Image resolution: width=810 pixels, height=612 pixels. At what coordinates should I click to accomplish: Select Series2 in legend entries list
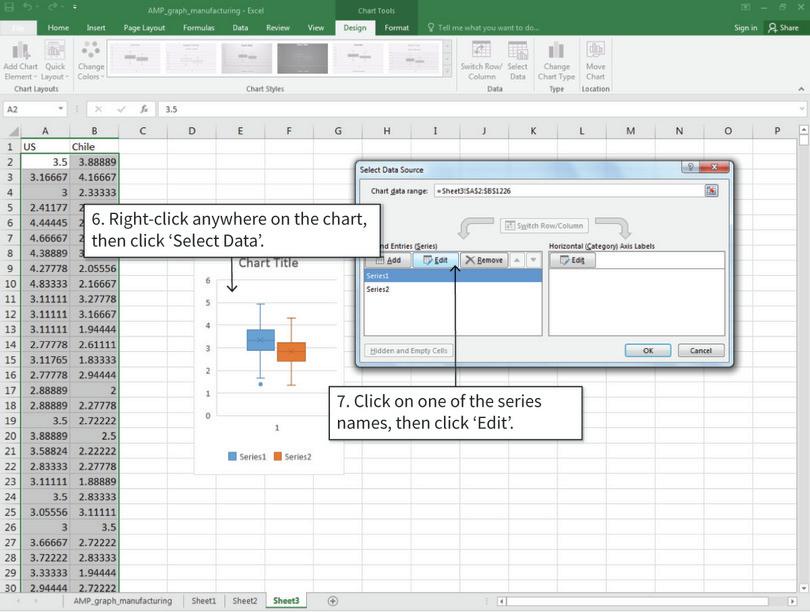pos(453,289)
